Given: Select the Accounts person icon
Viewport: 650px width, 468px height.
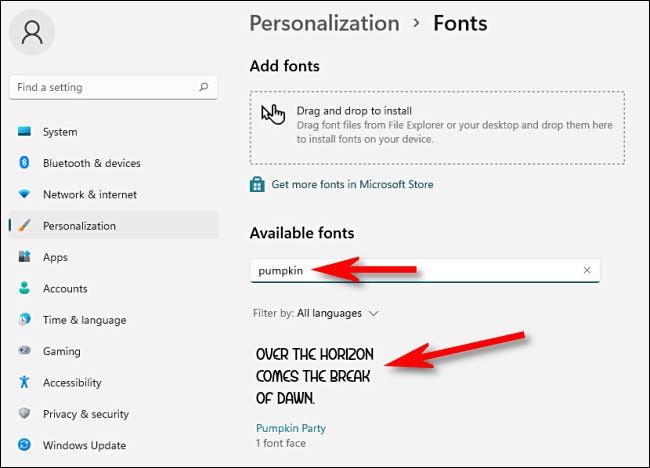Looking at the screenshot, I should coord(24,289).
